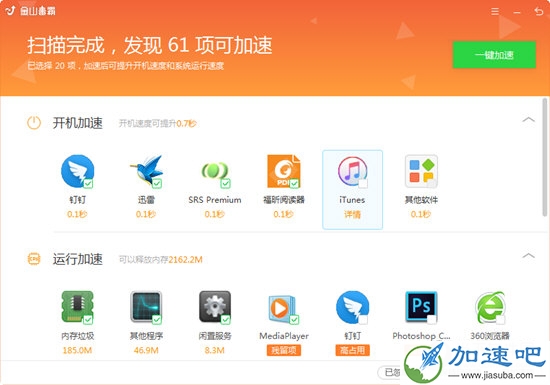Image resolution: width=550 pixels, height=385 pixels.
Task: Uncheck the SRS Premium checkbox
Action: pos(226,183)
